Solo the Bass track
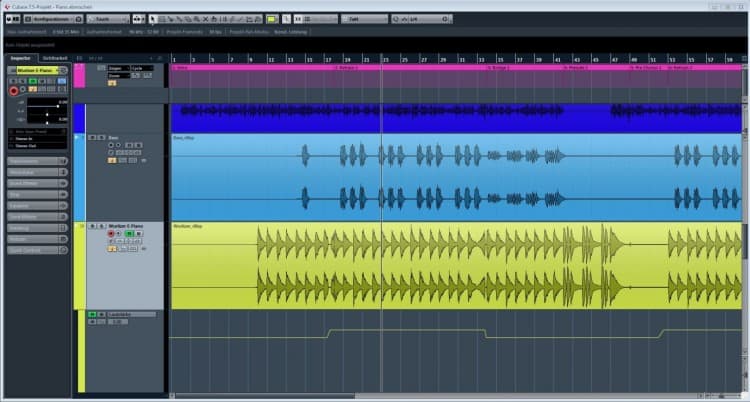The image size is (750, 402). [101, 138]
